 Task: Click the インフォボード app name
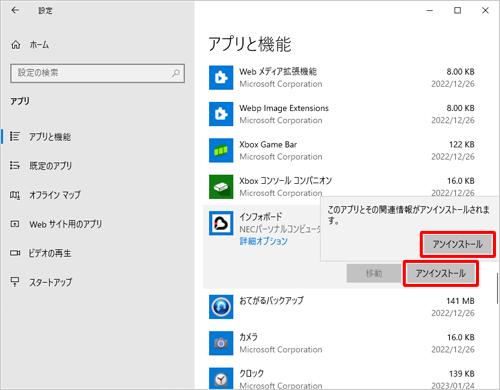click(x=261, y=217)
